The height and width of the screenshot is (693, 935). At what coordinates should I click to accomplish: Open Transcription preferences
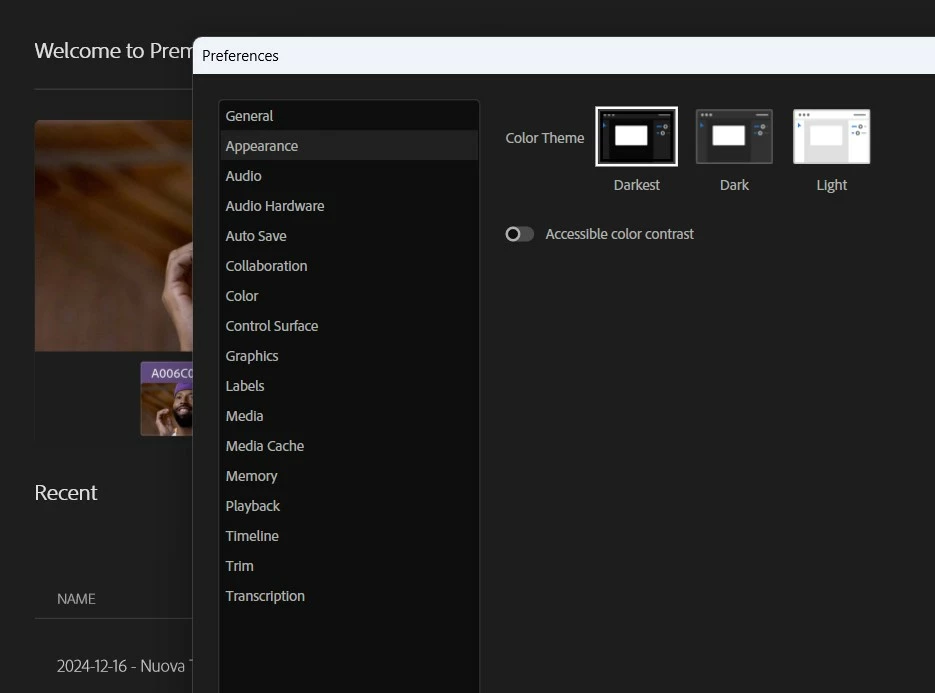[349, 596]
